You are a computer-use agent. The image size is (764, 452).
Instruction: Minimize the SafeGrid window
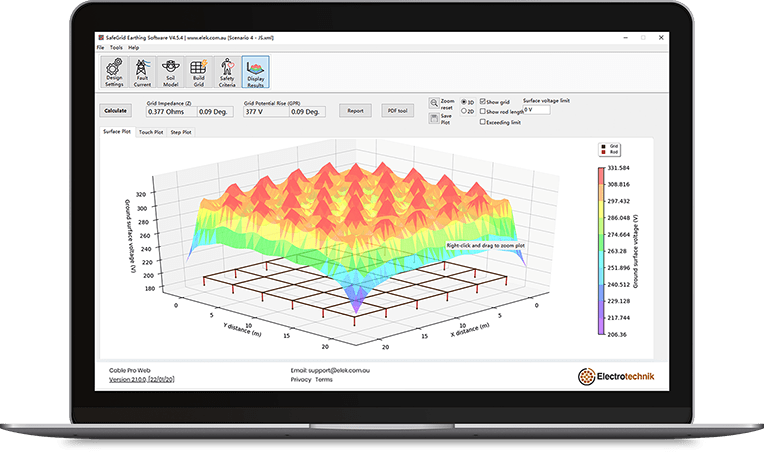626,38
